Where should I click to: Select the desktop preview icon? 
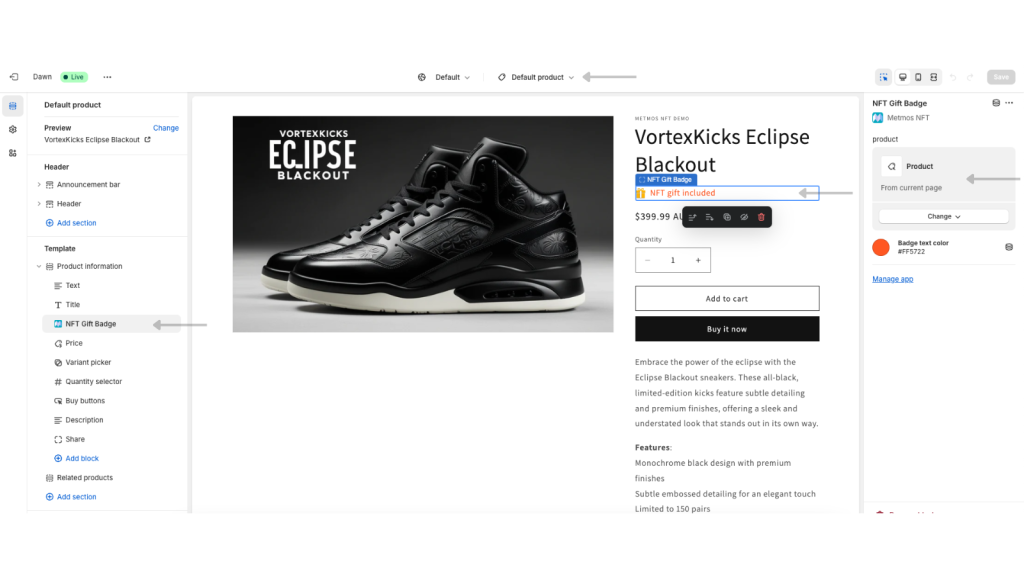[x=903, y=77]
